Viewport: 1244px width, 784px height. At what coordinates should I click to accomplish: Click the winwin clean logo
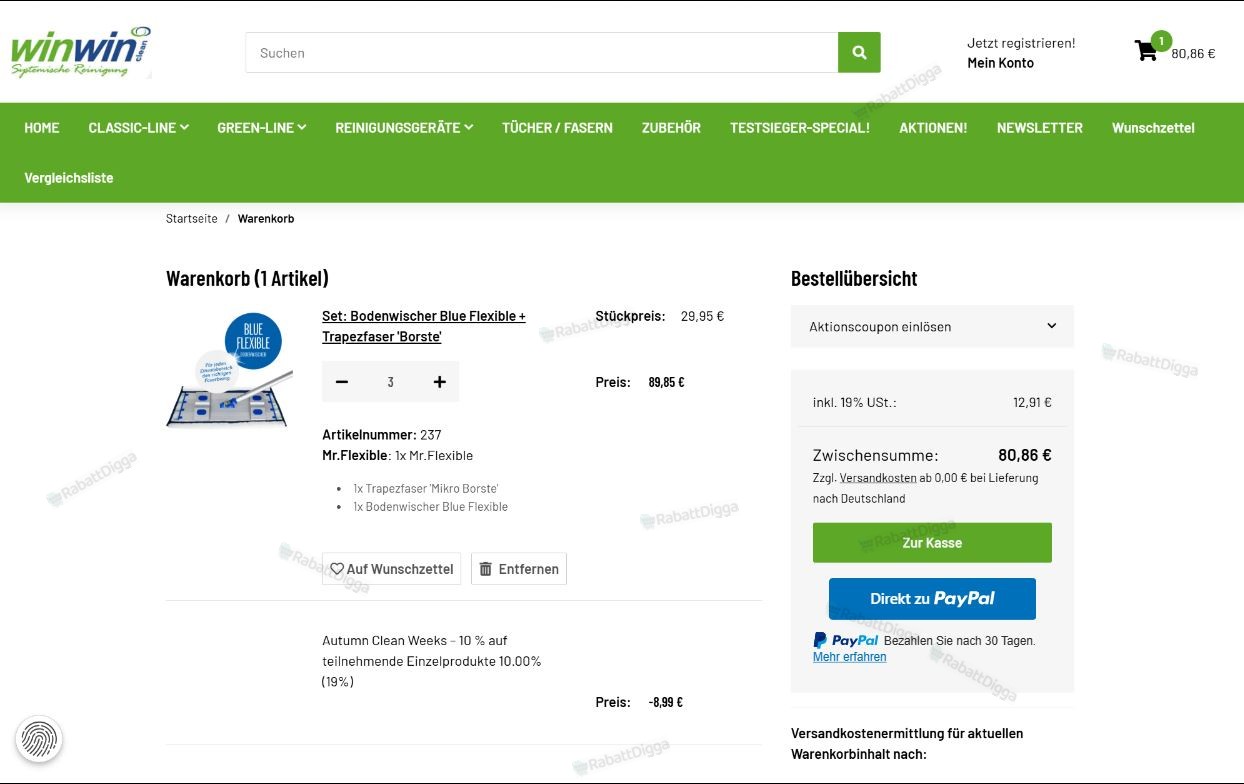81,52
